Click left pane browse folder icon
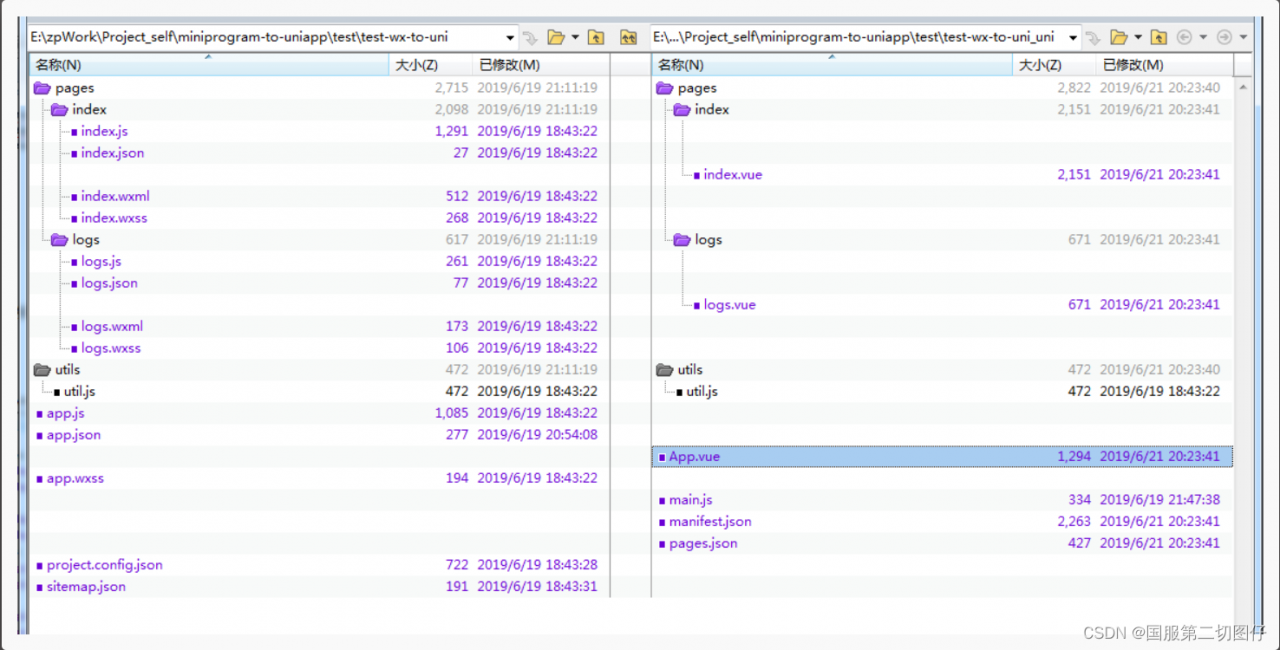Image resolution: width=1280 pixels, height=650 pixels. pos(556,37)
